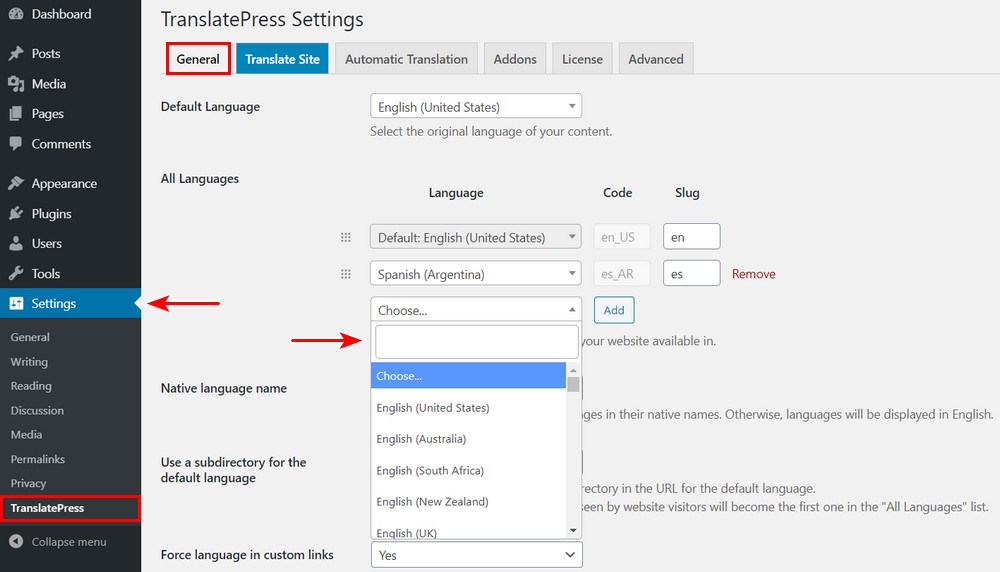The image size is (1000, 572).
Task: Click the slug field containing en
Action: coord(691,237)
